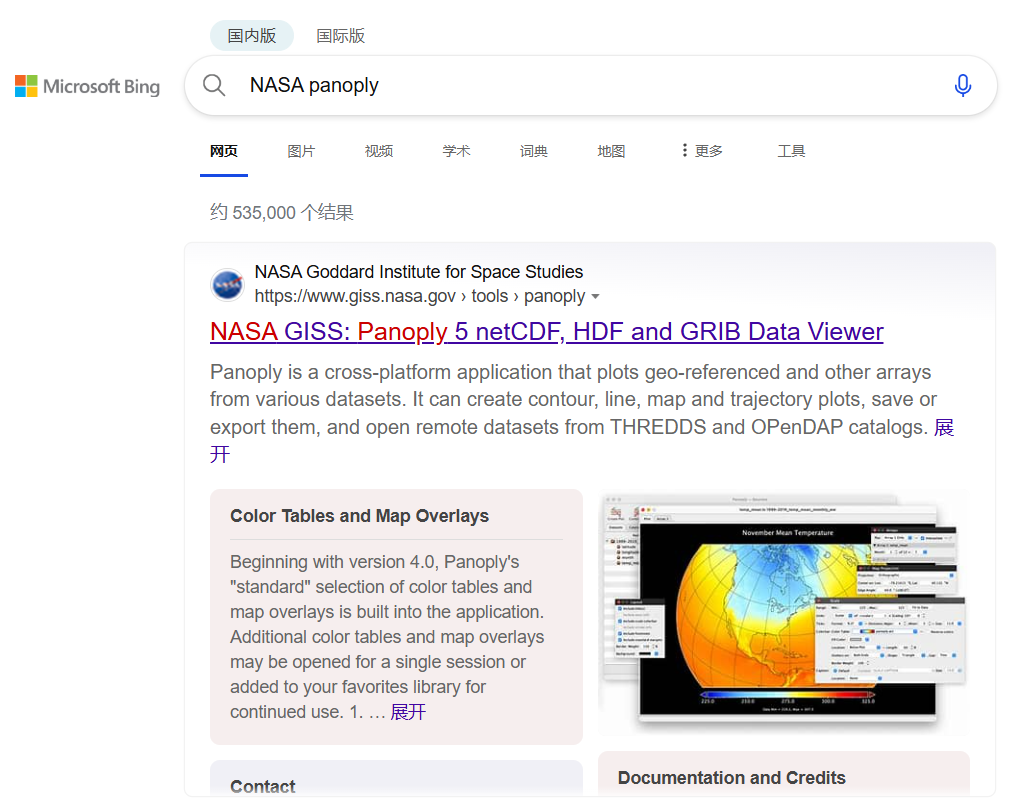Select the 图片 results tab
Viewport: 1021px width, 812px height.
301,151
